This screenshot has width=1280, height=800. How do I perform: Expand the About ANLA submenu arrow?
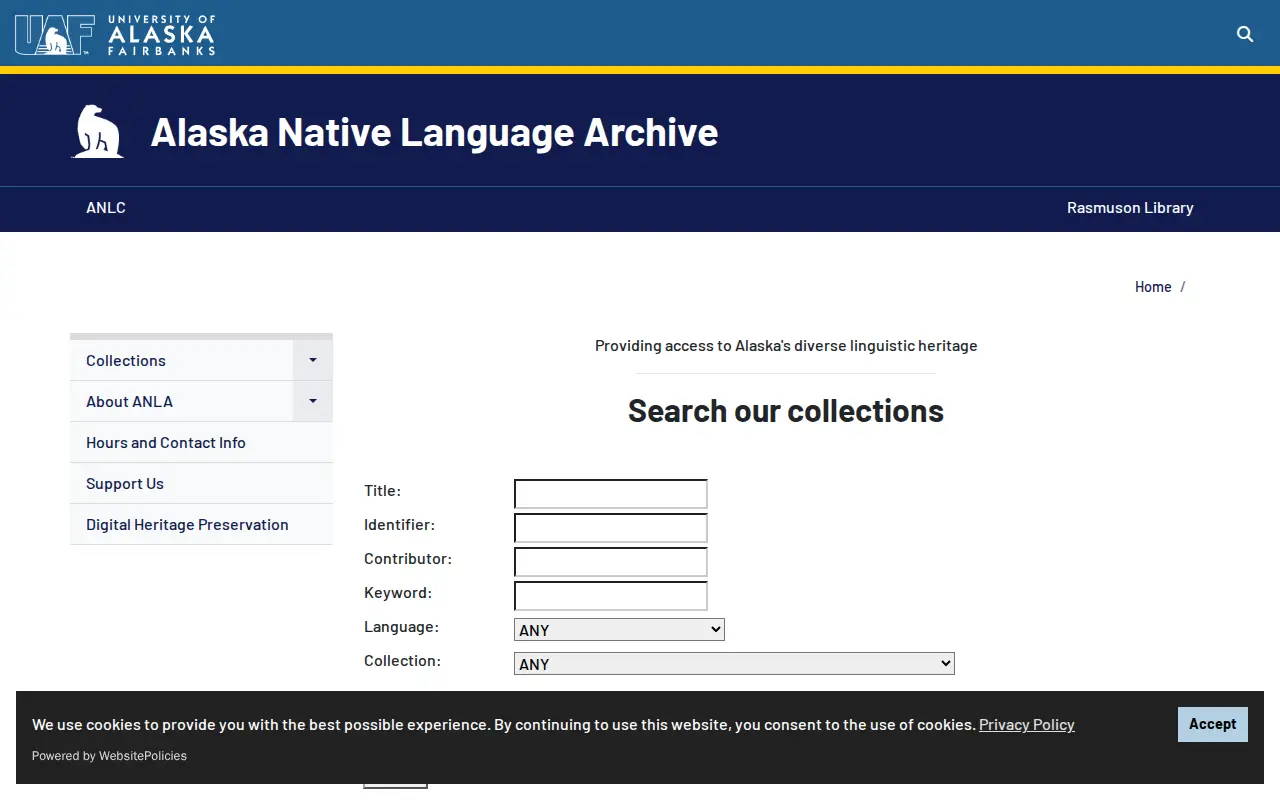pyautogui.click(x=313, y=401)
